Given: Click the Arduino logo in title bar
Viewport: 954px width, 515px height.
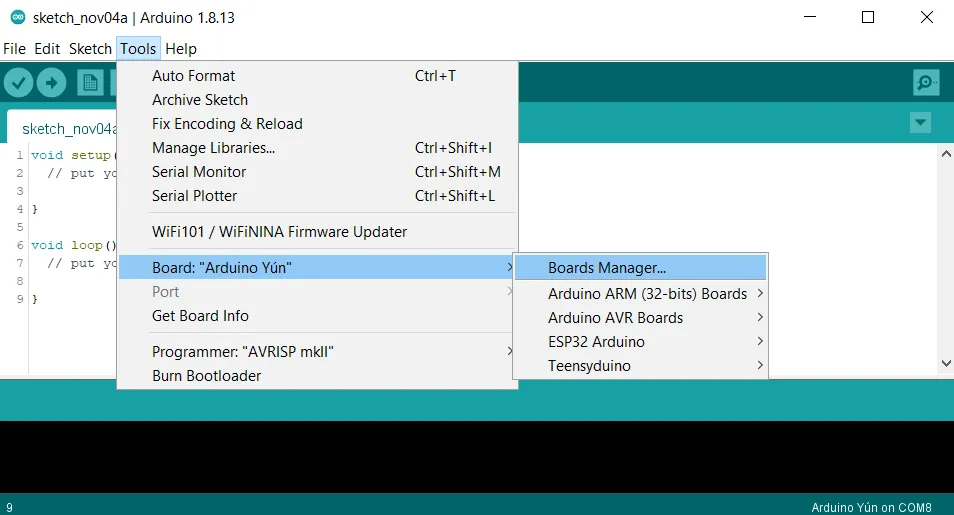Looking at the screenshot, I should [x=17, y=18].
